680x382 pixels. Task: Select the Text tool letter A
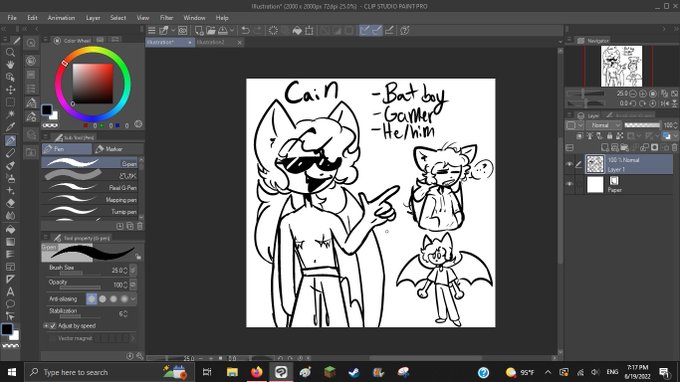[10, 291]
